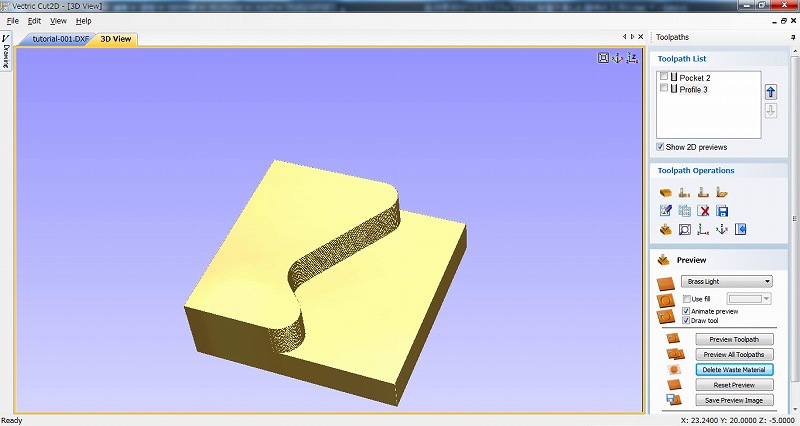800x426 pixels.
Task: Check the Profile 3 toolpath checkbox
Action: coord(663,89)
